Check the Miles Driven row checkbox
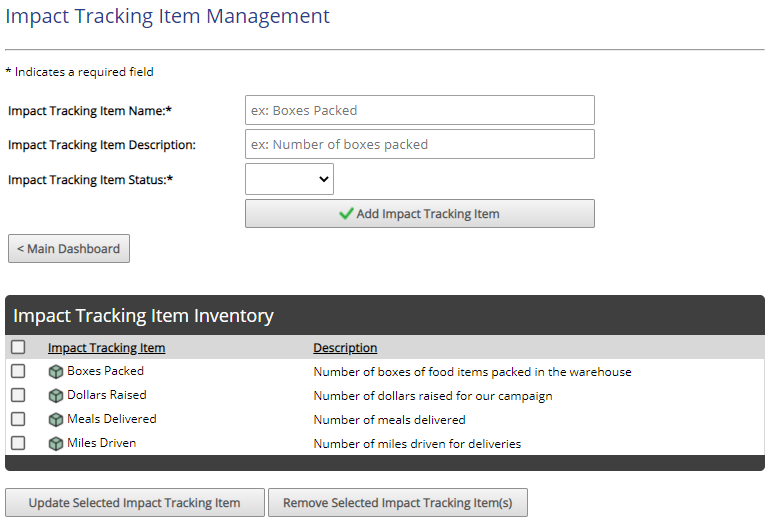Screen dimensions: 773x527 pyautogui.click(x=18, y=443)
